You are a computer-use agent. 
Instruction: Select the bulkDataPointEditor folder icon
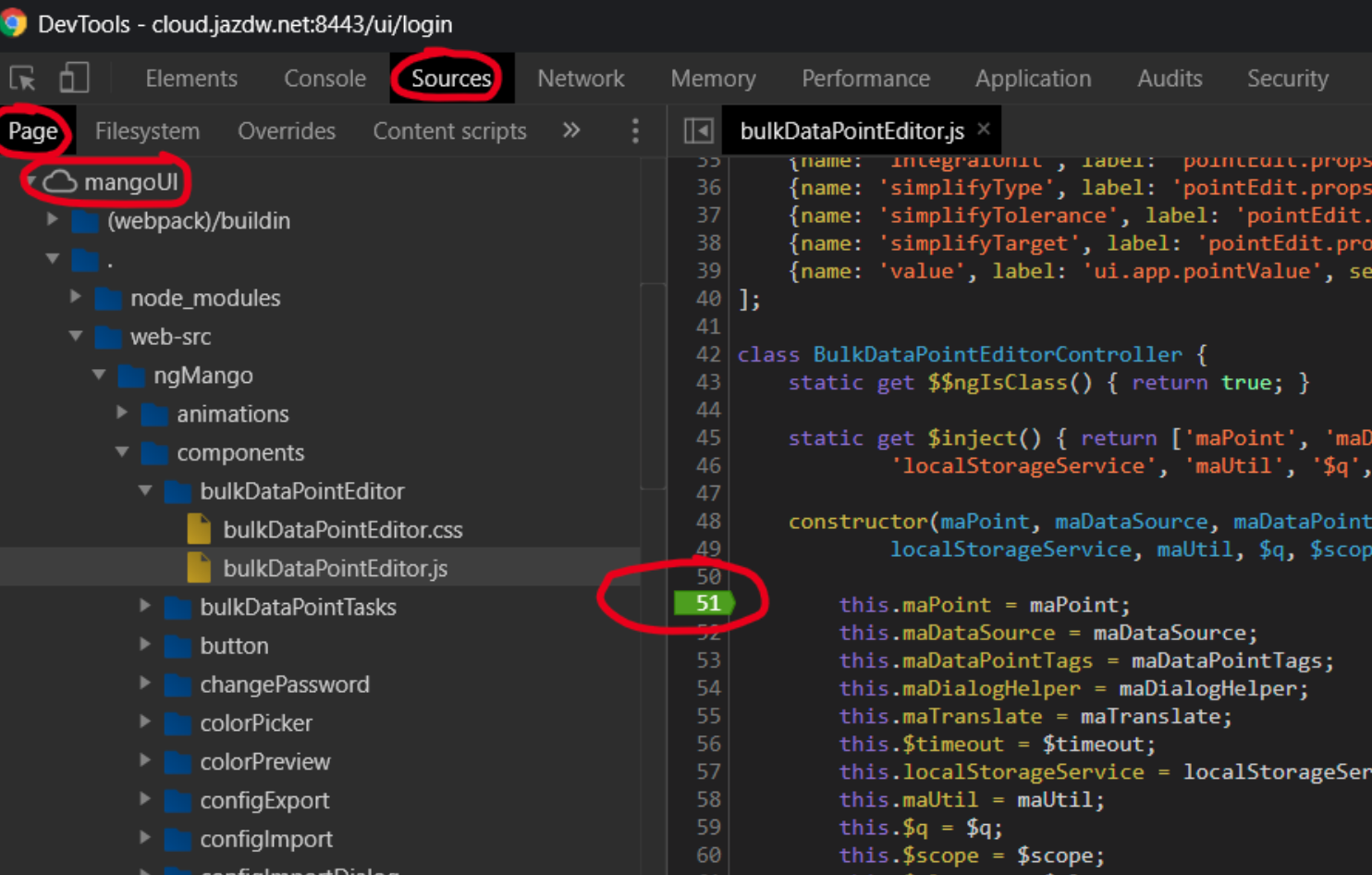tap(178, 492)
